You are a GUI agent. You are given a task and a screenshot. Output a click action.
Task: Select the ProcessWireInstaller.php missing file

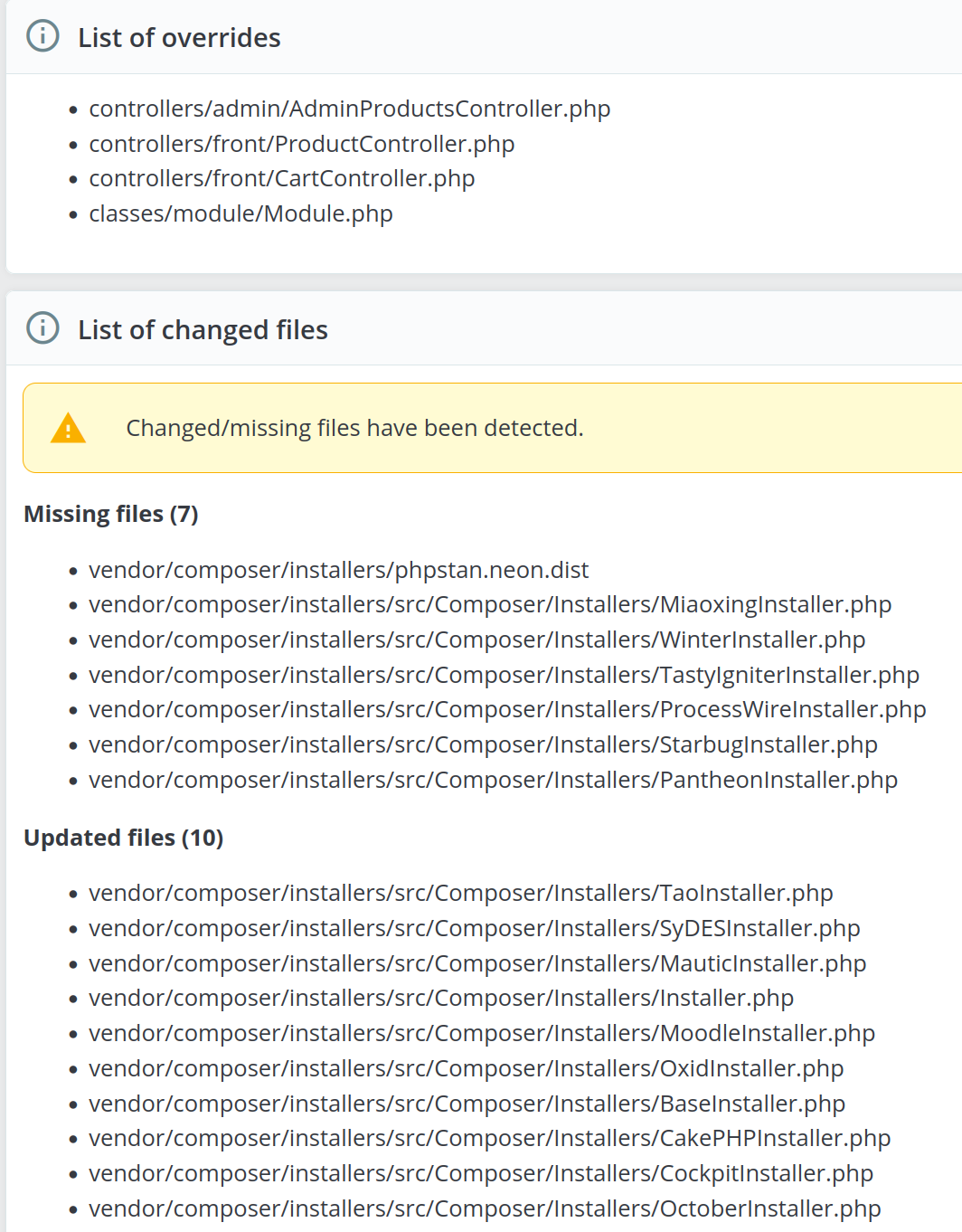[506, 709]
